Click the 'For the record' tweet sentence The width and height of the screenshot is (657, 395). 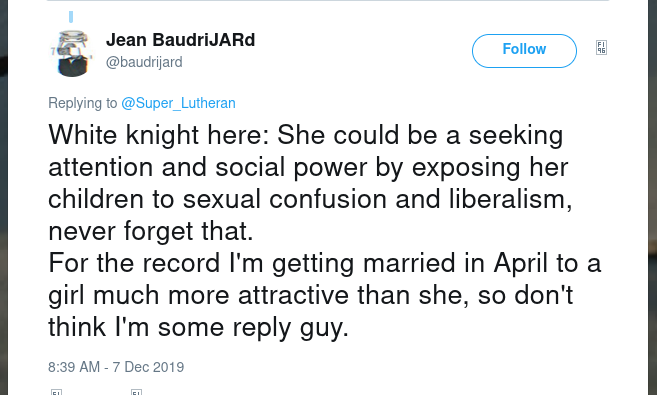click(x=325, y=263)
